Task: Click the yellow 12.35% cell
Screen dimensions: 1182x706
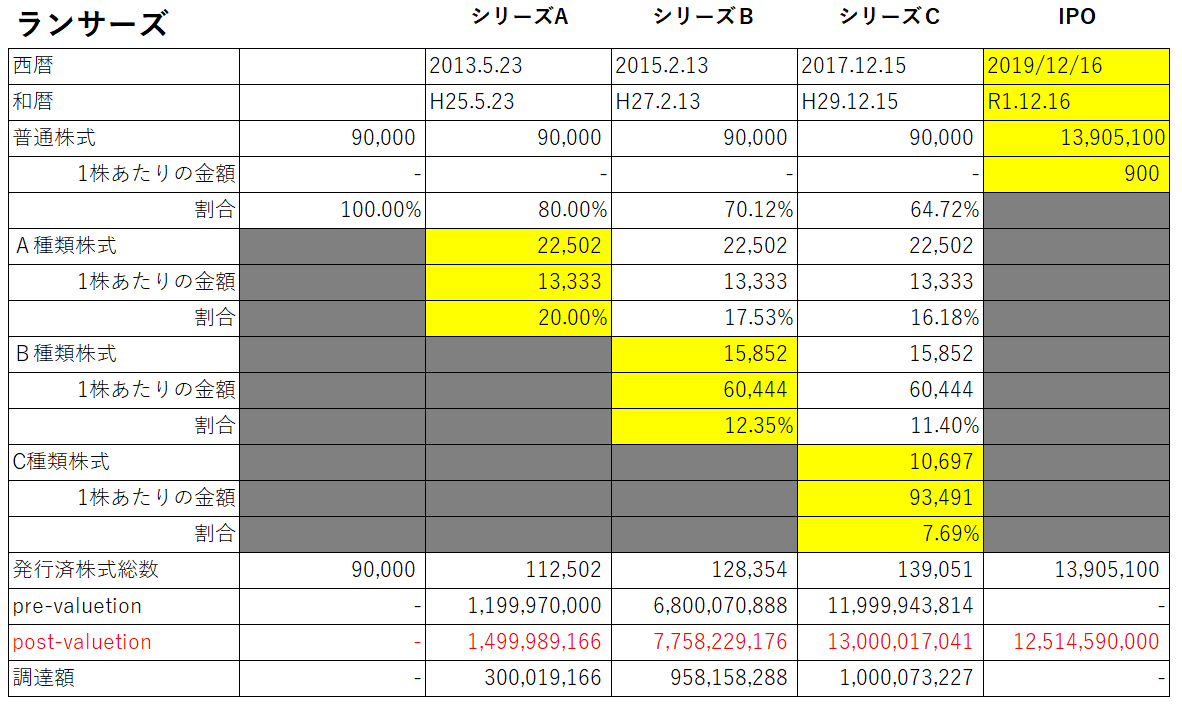Action: point(704,426)
